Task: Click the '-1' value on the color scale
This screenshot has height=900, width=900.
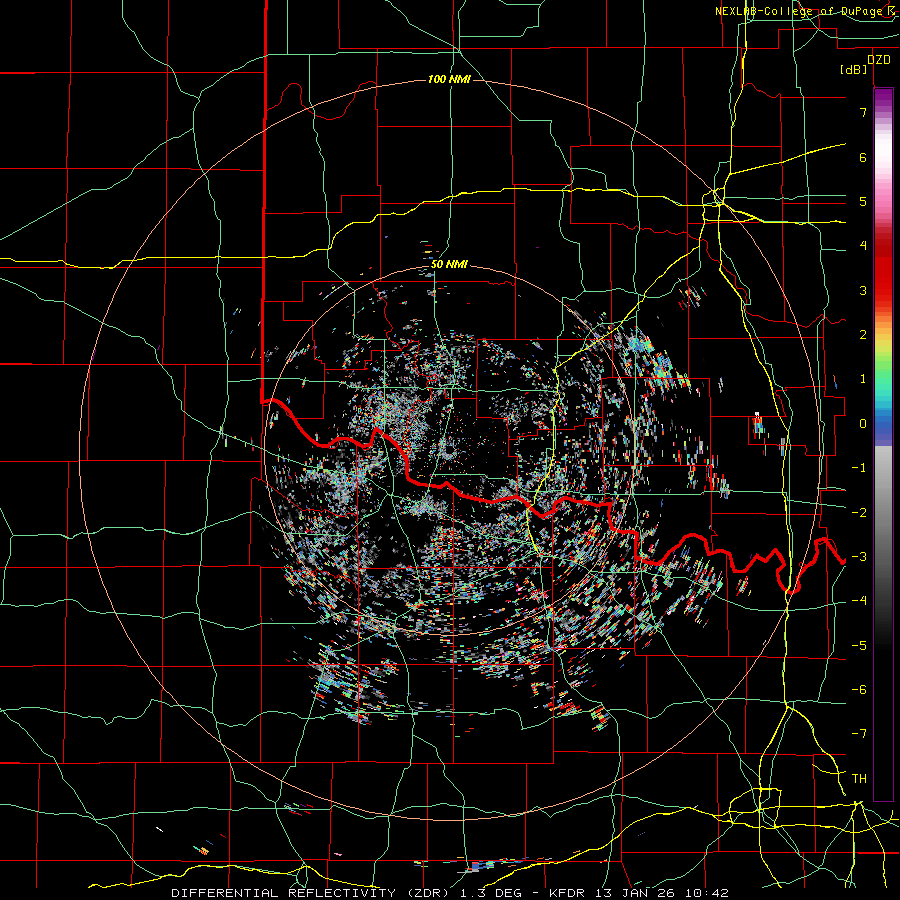Action: tap(859, 468)
